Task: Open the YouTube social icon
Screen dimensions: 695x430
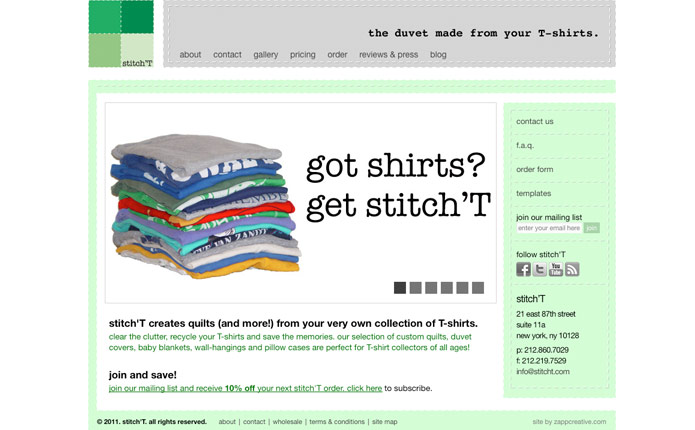Action: click(x=556, y=269)
